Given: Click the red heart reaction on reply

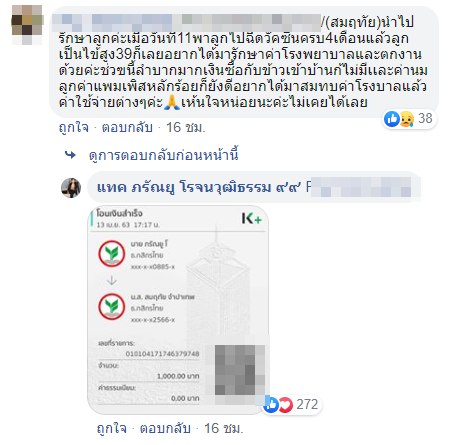Looking at the screenshot, I should (285, 405).
